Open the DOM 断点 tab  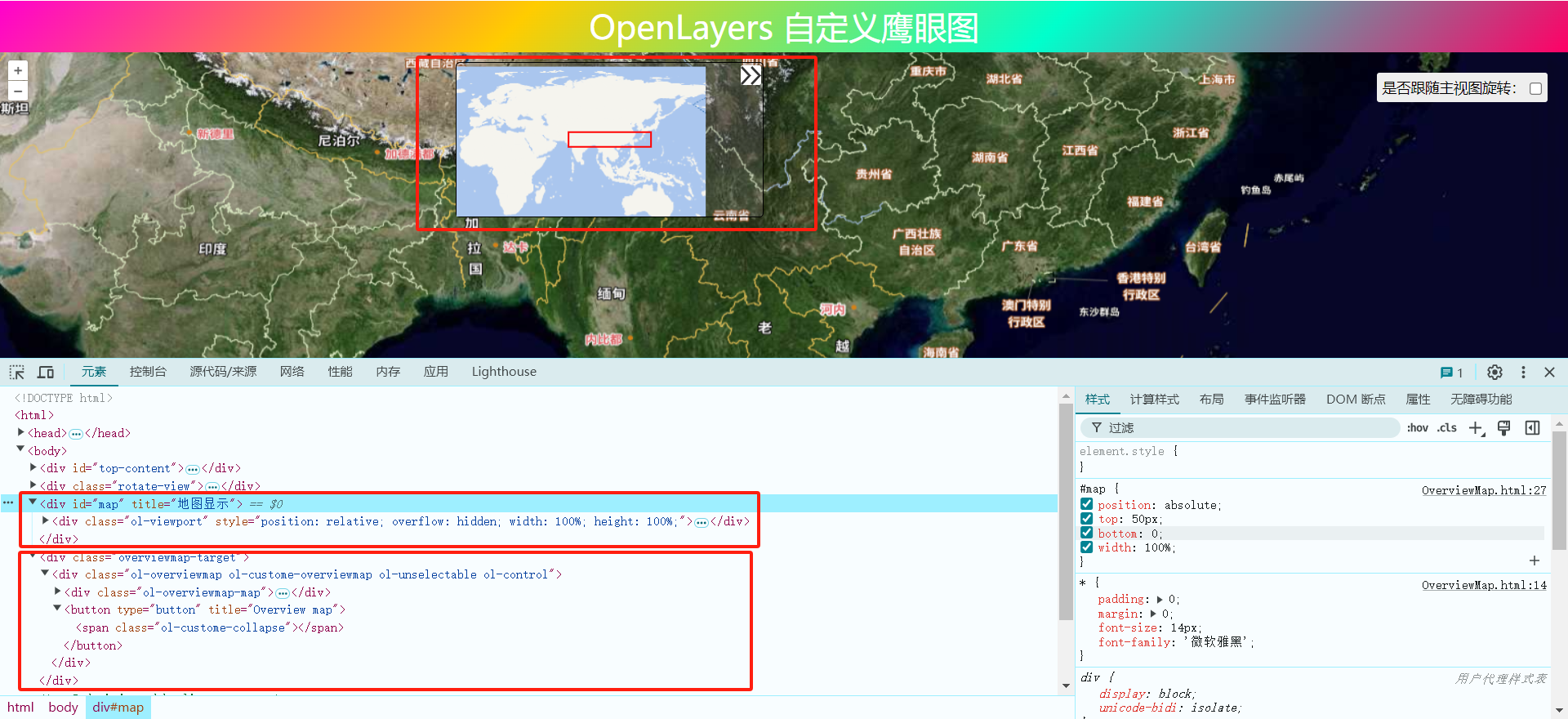click(1356, 400)
